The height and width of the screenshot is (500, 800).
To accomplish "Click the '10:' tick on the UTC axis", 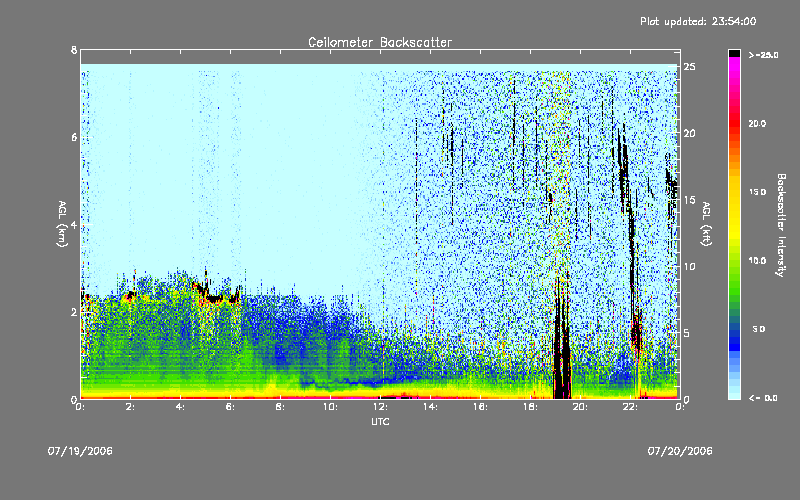I will click(330, 407).
